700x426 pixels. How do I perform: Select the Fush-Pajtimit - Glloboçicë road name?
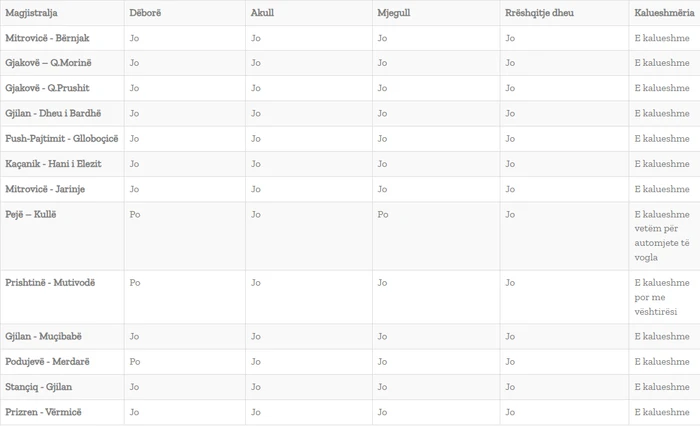coord(61,138)
